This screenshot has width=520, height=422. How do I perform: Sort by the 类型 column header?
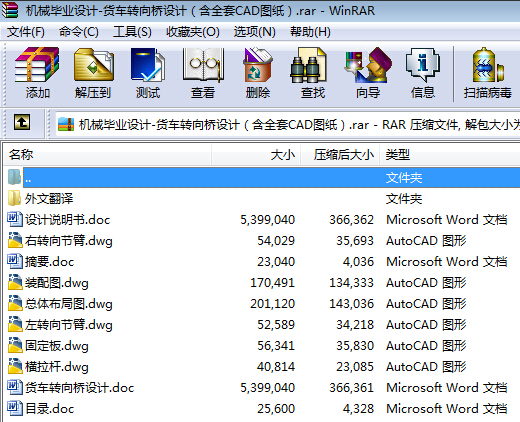(450, 154)
